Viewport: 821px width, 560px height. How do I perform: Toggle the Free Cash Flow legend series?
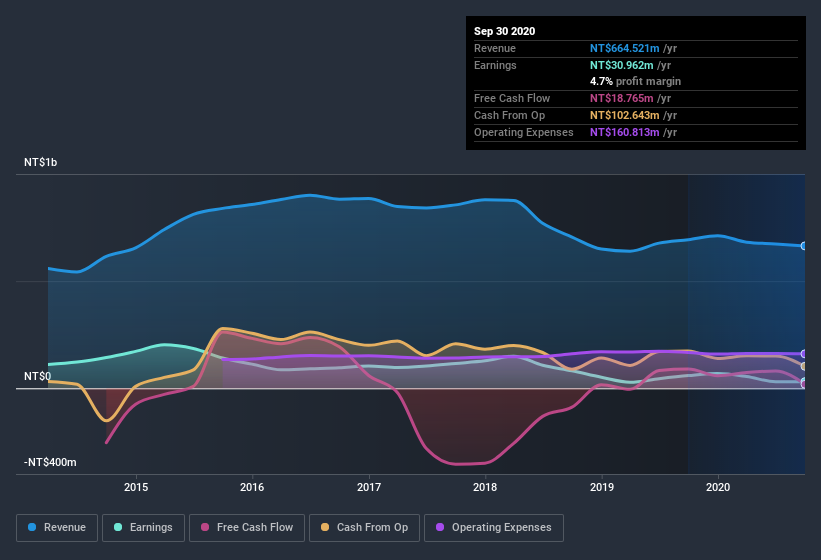click(247, 528)
